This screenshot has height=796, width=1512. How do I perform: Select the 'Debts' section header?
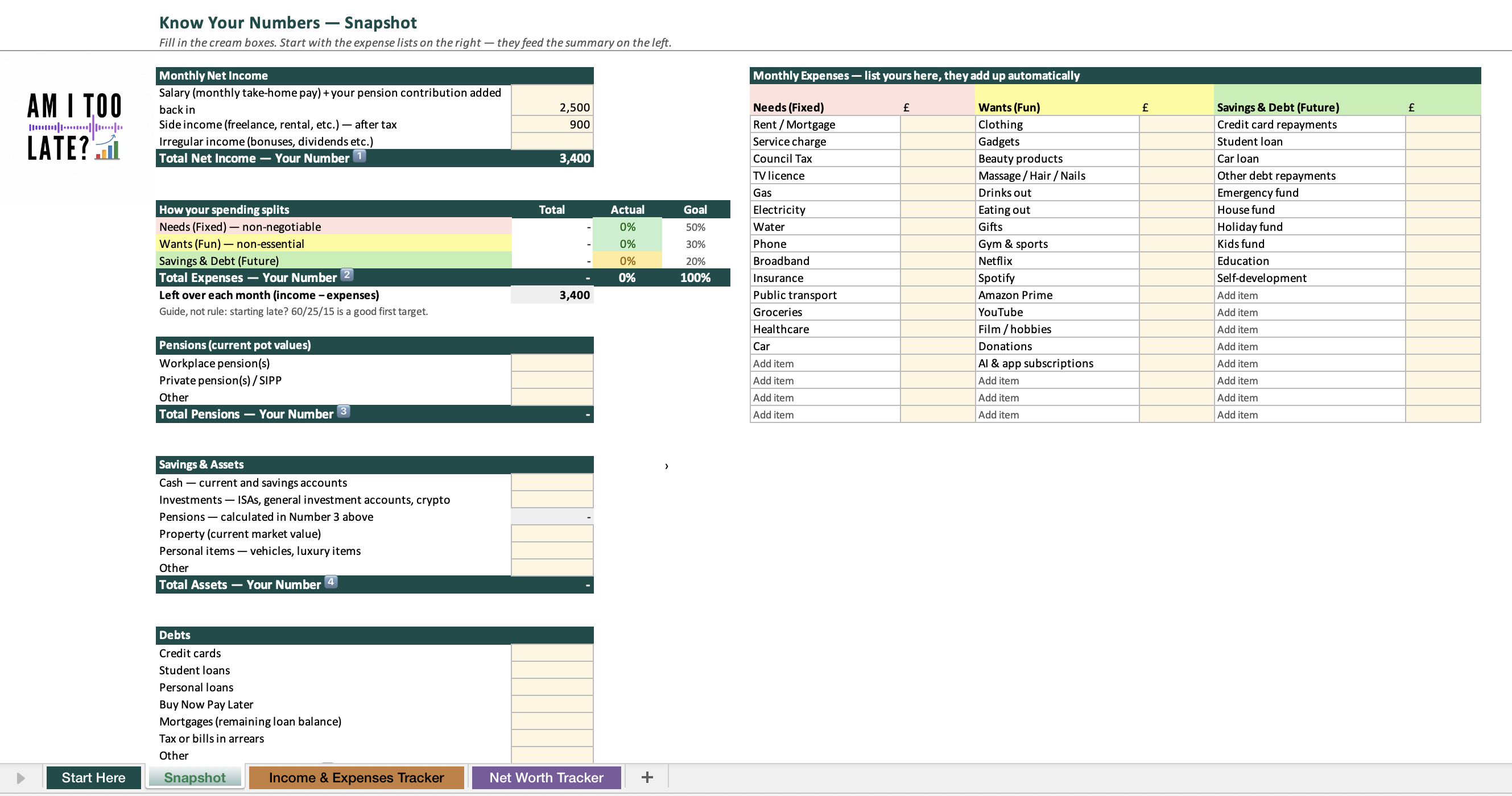point(374,635)
